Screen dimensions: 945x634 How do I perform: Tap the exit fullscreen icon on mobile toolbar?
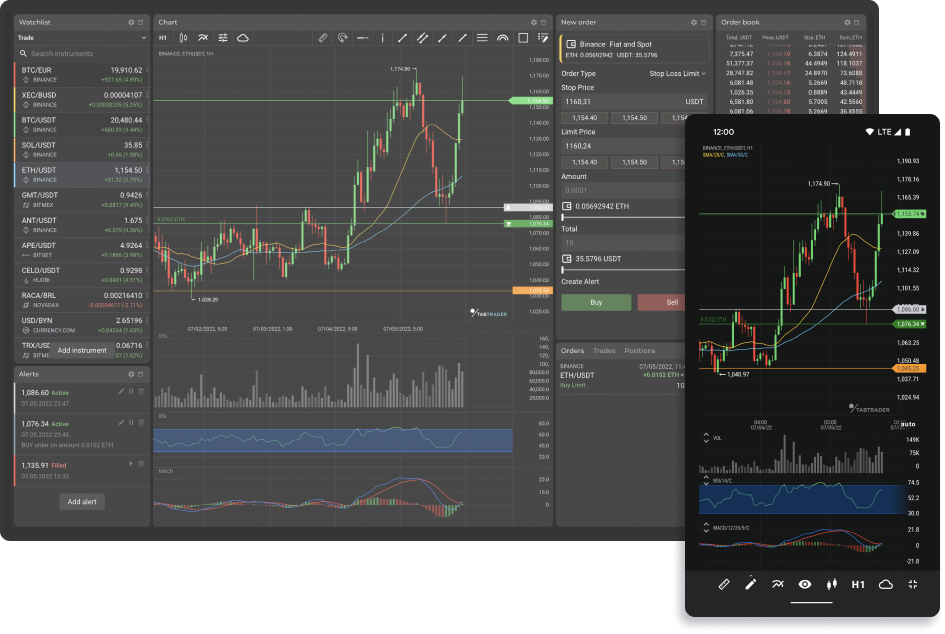(x=912, y=584)
